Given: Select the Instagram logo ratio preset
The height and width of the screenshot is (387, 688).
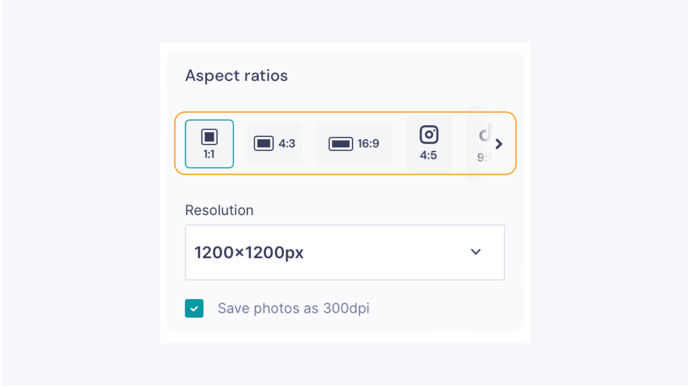Looking at the screenshot, I should click(x=429, y=134).
